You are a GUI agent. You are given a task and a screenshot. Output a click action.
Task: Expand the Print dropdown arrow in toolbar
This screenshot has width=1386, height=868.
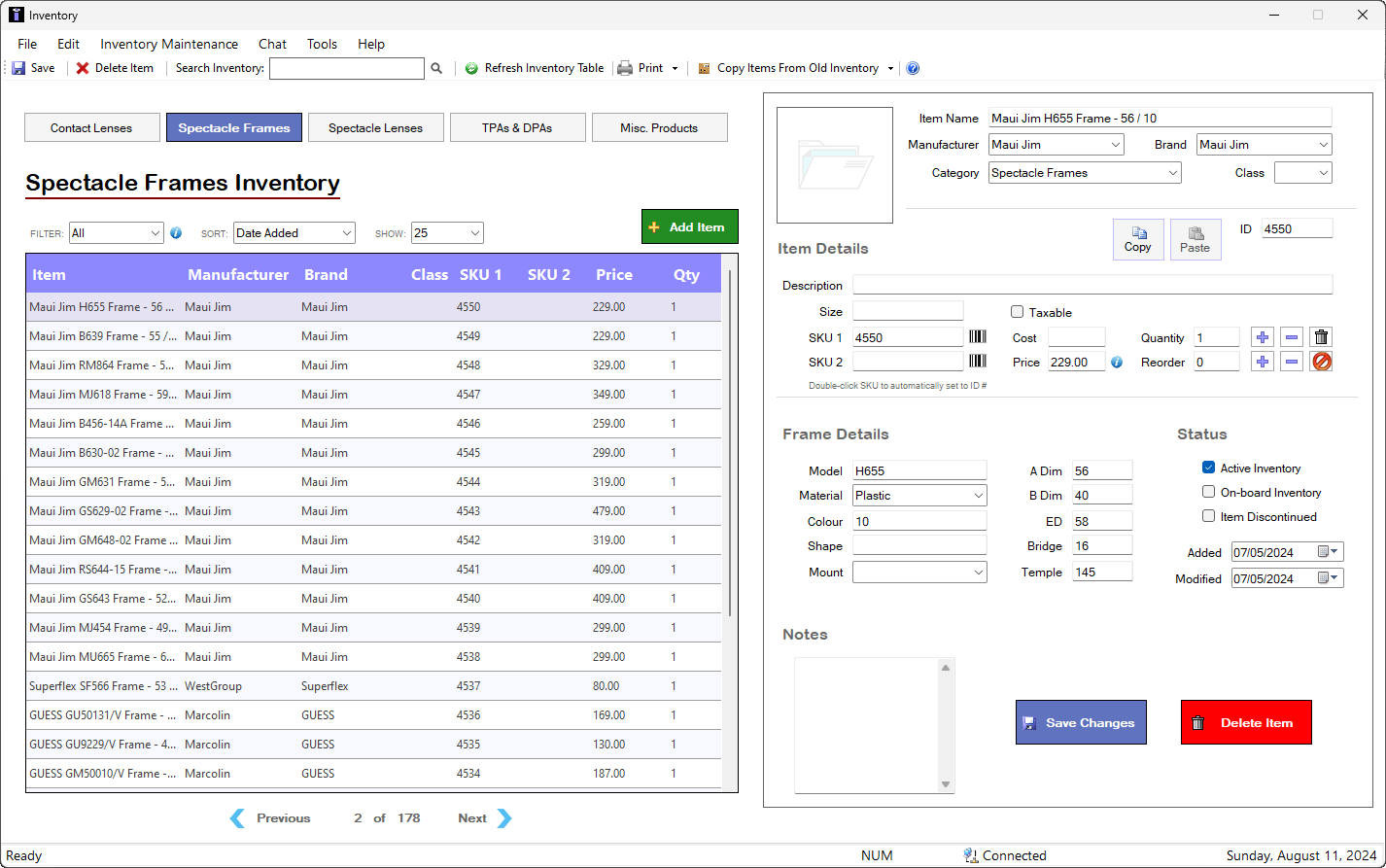[675, 68]
